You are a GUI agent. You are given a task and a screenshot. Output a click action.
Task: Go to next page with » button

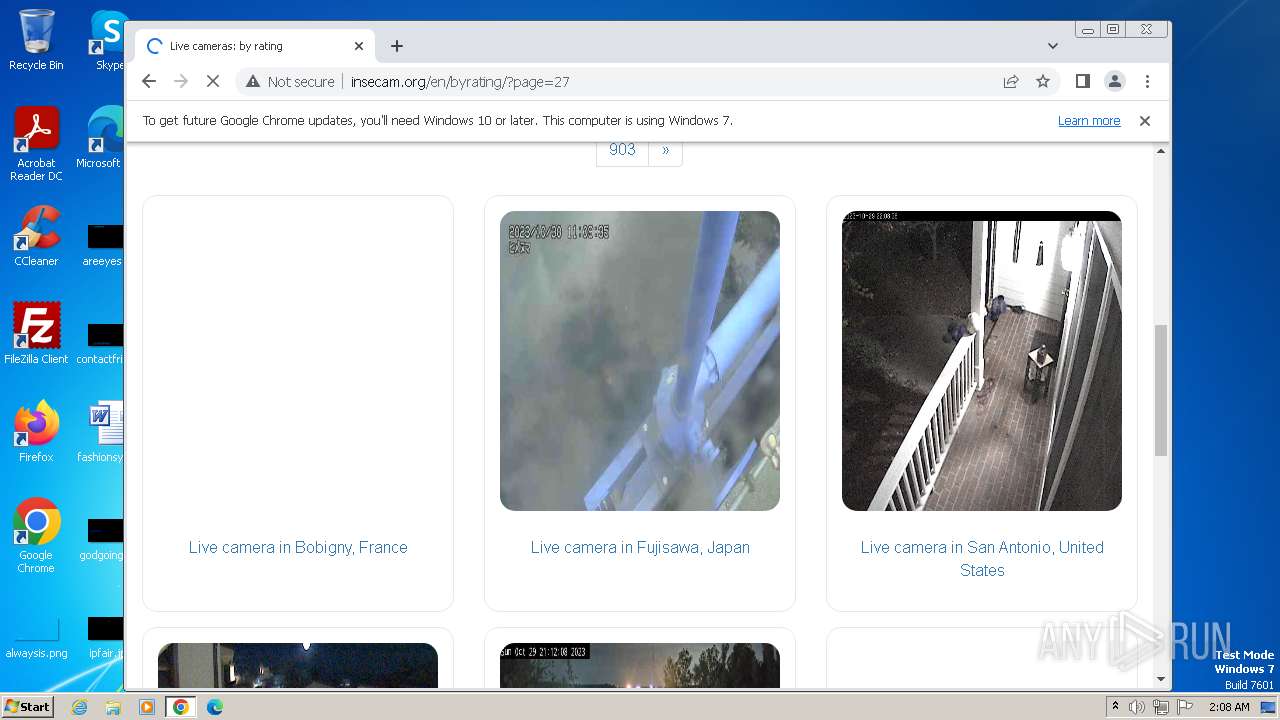tap(665, 149)
